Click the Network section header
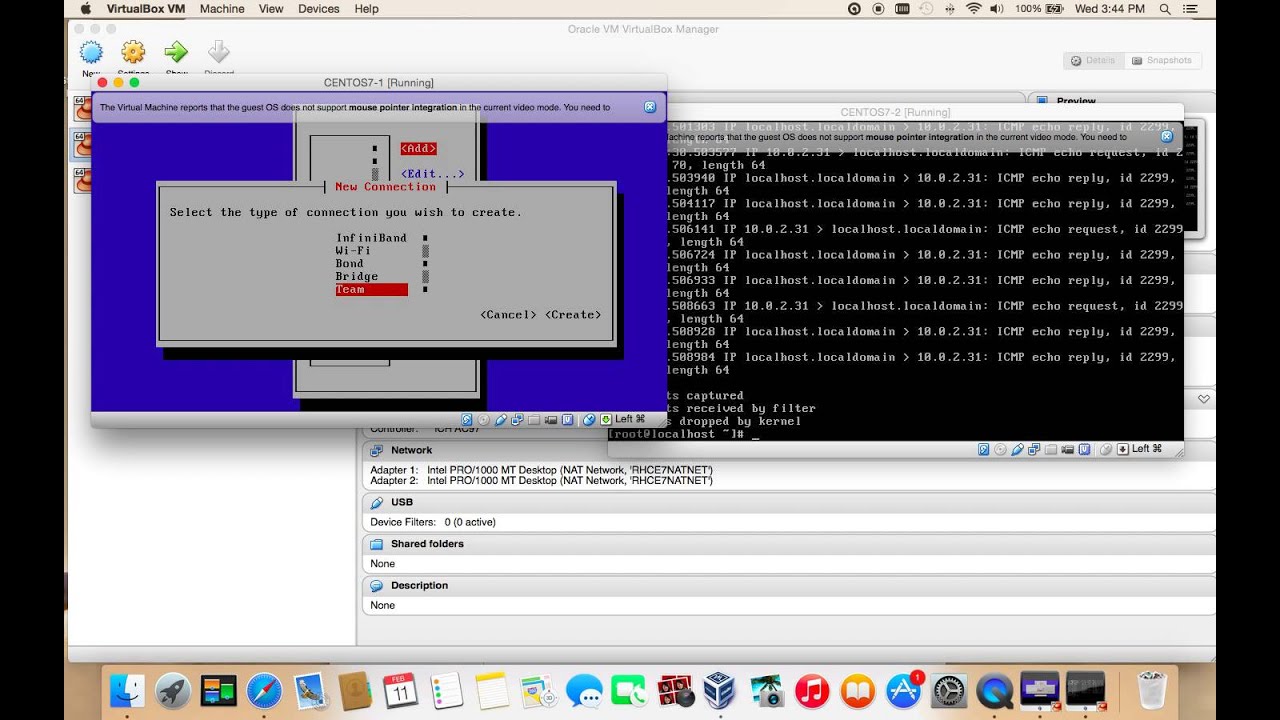 (x=411, y=451)
